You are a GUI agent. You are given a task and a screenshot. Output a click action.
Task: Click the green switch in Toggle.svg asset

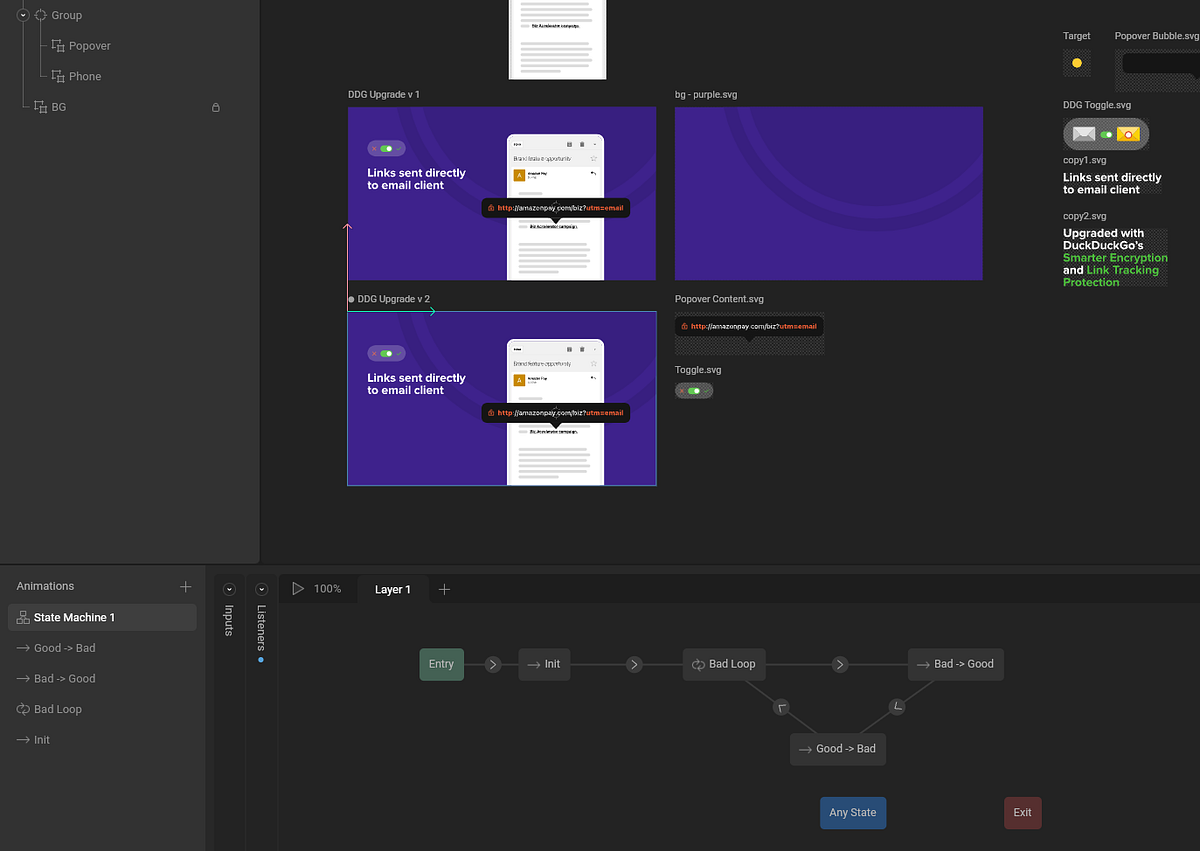pos(694,390)
